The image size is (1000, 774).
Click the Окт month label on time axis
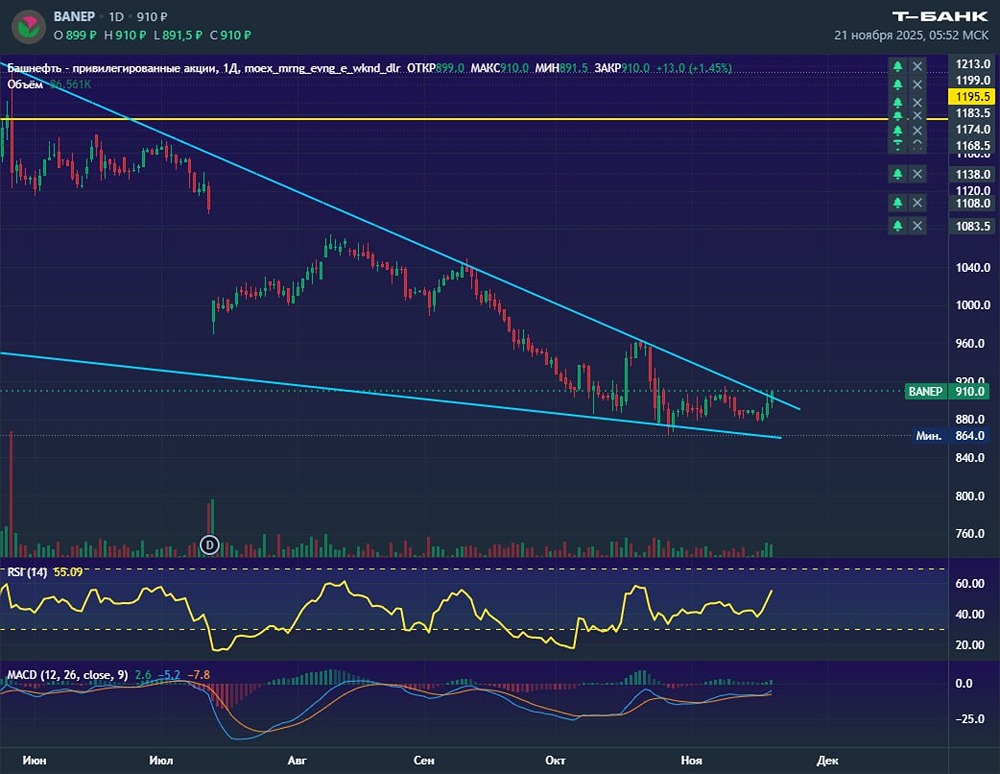tap(555, 760)
